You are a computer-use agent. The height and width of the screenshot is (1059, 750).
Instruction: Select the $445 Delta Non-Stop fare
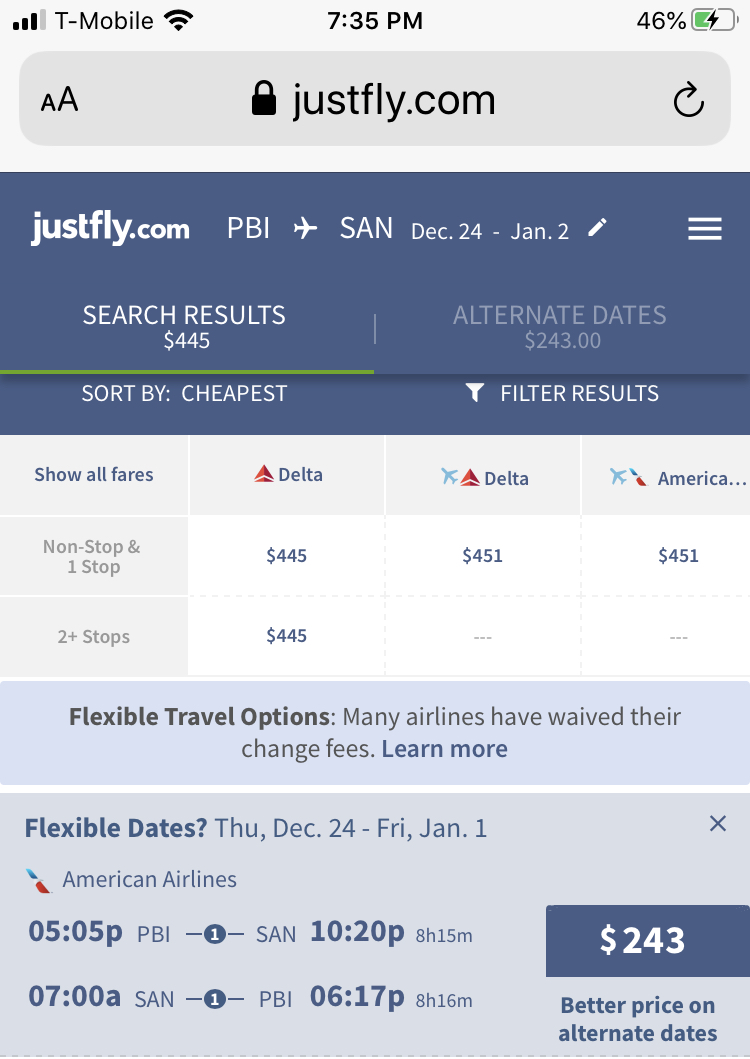coord(286,555)
